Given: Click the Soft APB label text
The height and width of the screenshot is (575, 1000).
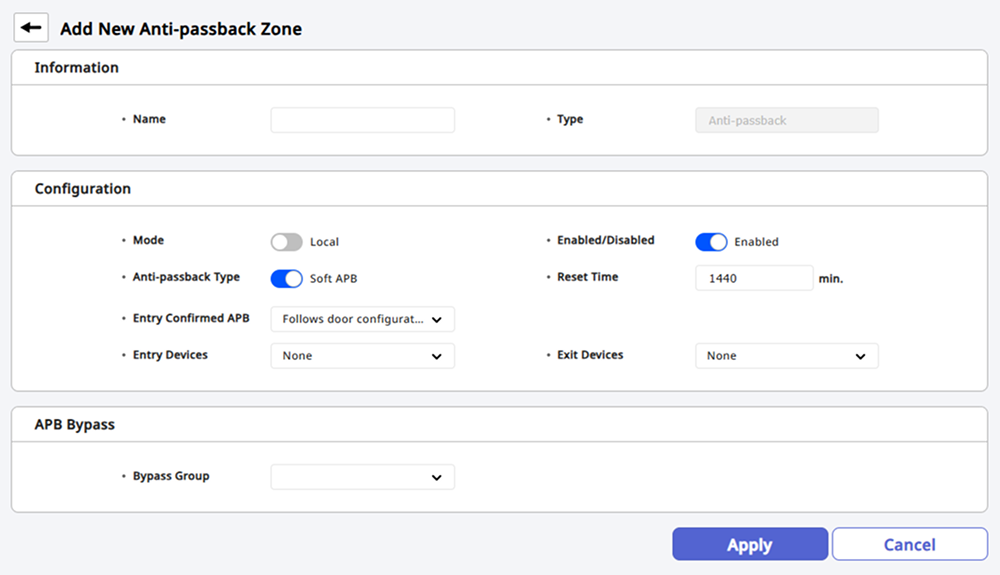Looking at the screenshot, I should coord(333,278).
